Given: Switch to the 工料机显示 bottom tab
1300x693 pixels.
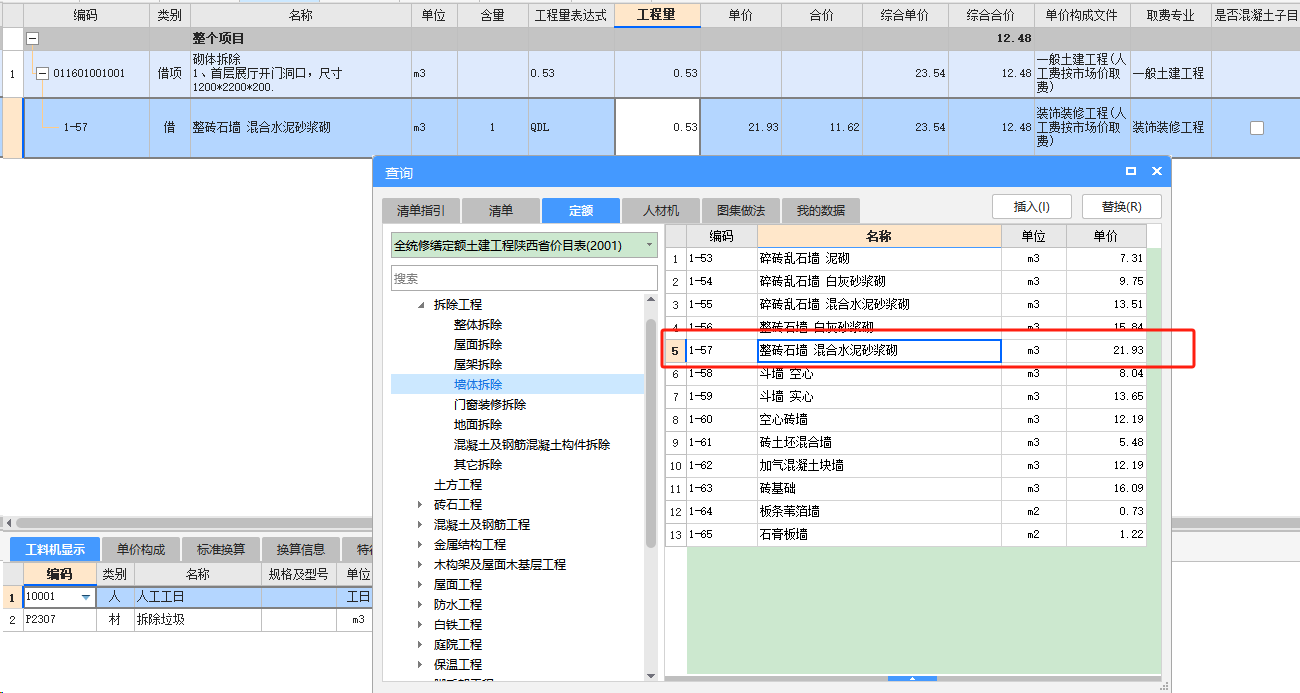Looking at the screenshot, I should [x=55, y=549].
